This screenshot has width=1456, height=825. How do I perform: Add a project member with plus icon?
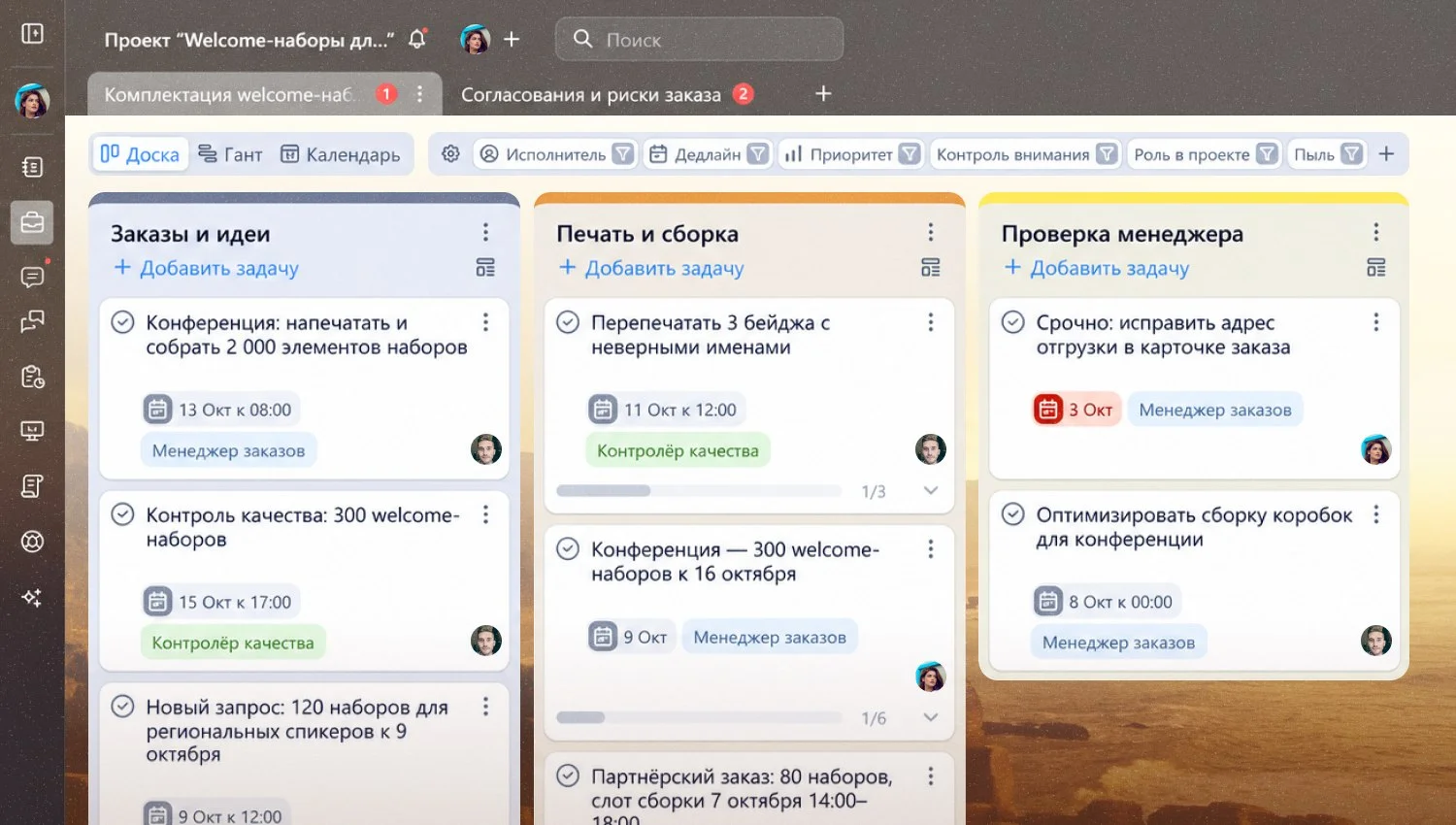tap(512, 40)
